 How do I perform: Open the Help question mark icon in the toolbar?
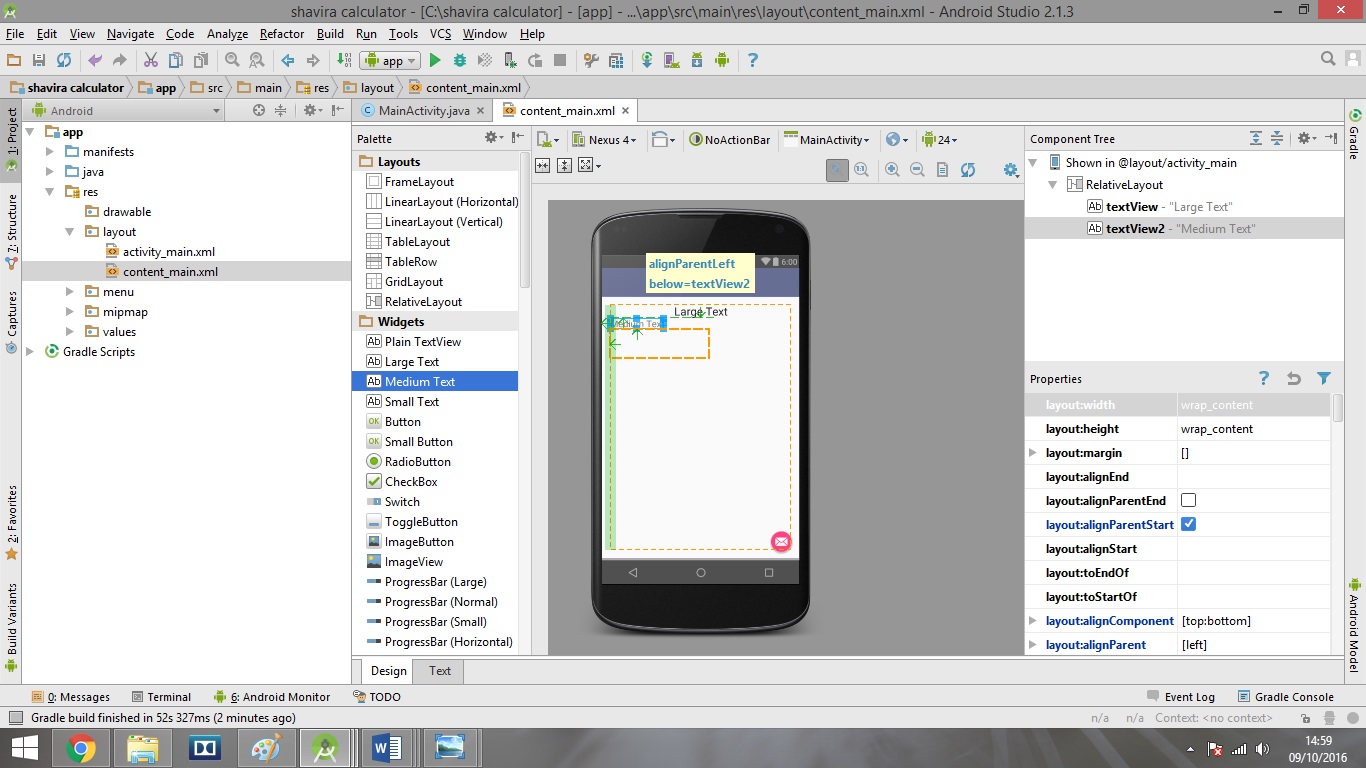coord(753,61)
